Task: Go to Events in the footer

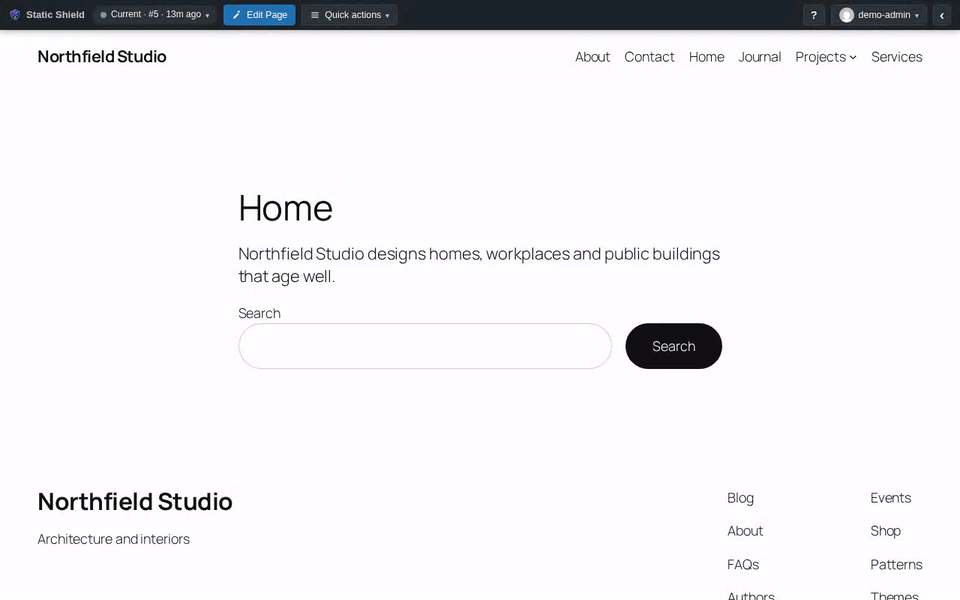Action: [891, 498]
